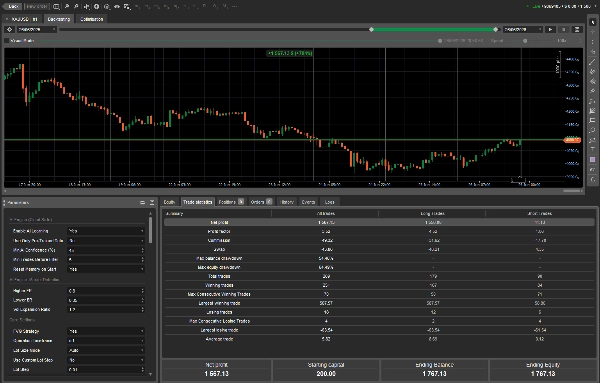Open the Events tab
Image resolution: width=600 pixels, height=383 pixels.
[308, 202]
